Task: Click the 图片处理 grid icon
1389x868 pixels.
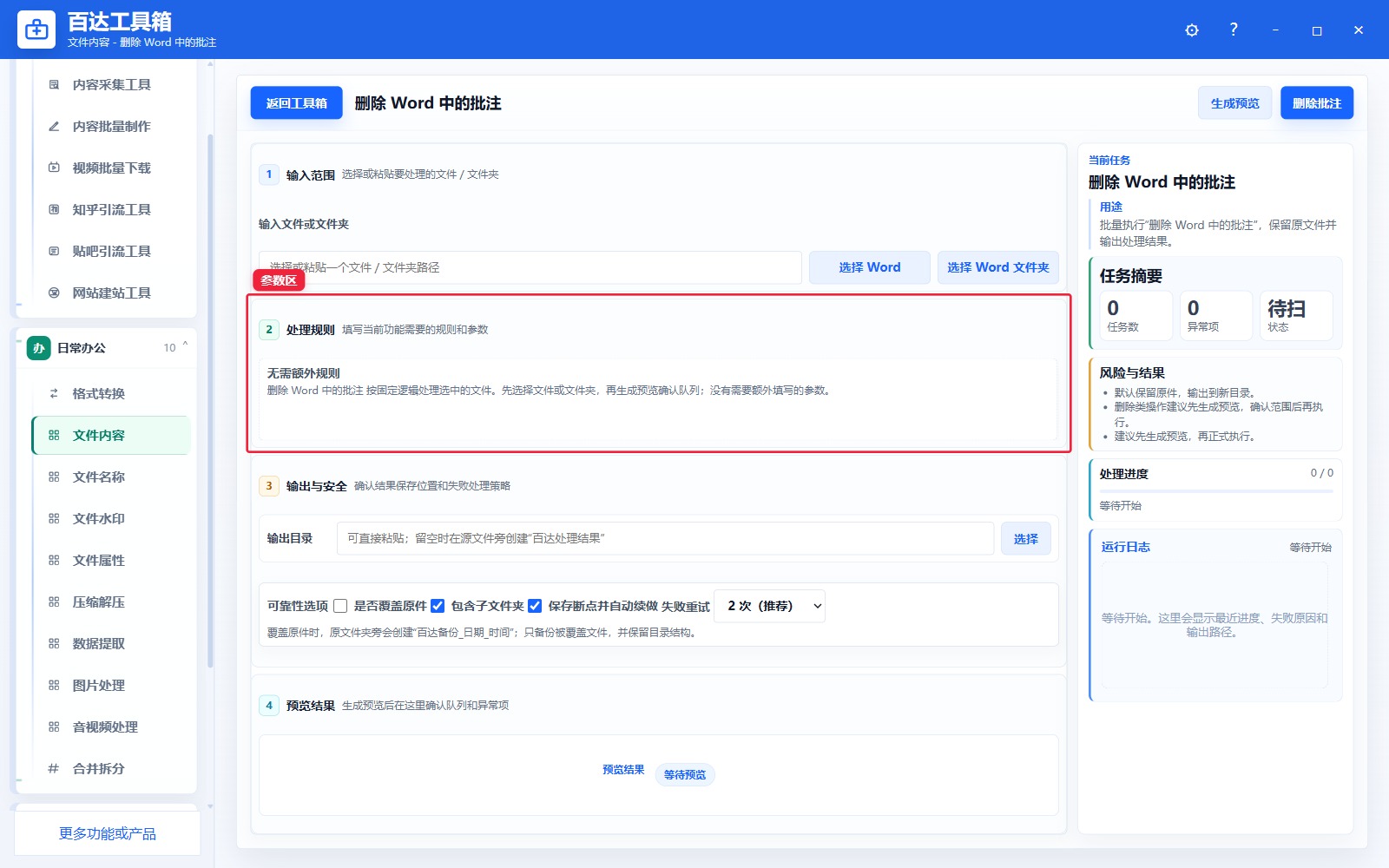Action: pos(54,685)
